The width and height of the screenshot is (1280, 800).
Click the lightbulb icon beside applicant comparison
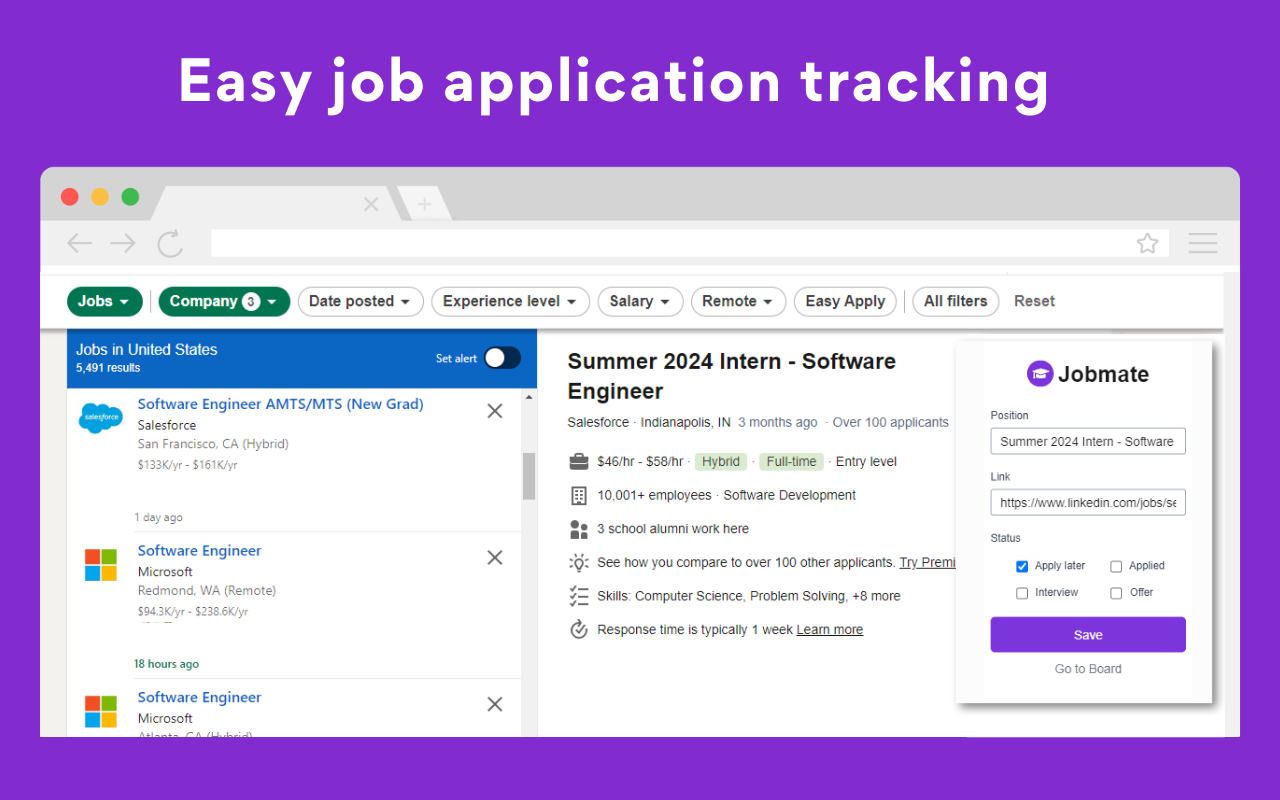pyautogui.click(x=578, y=562)
